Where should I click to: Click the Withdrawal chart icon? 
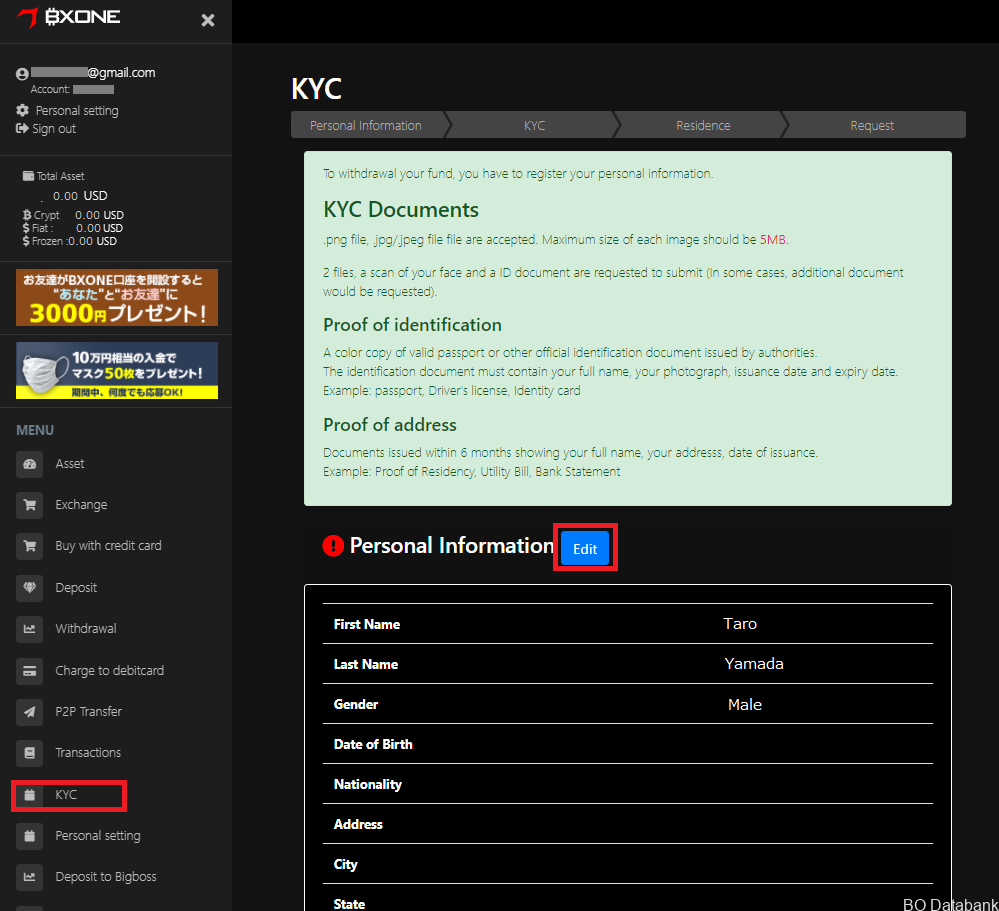pos(29,629)
